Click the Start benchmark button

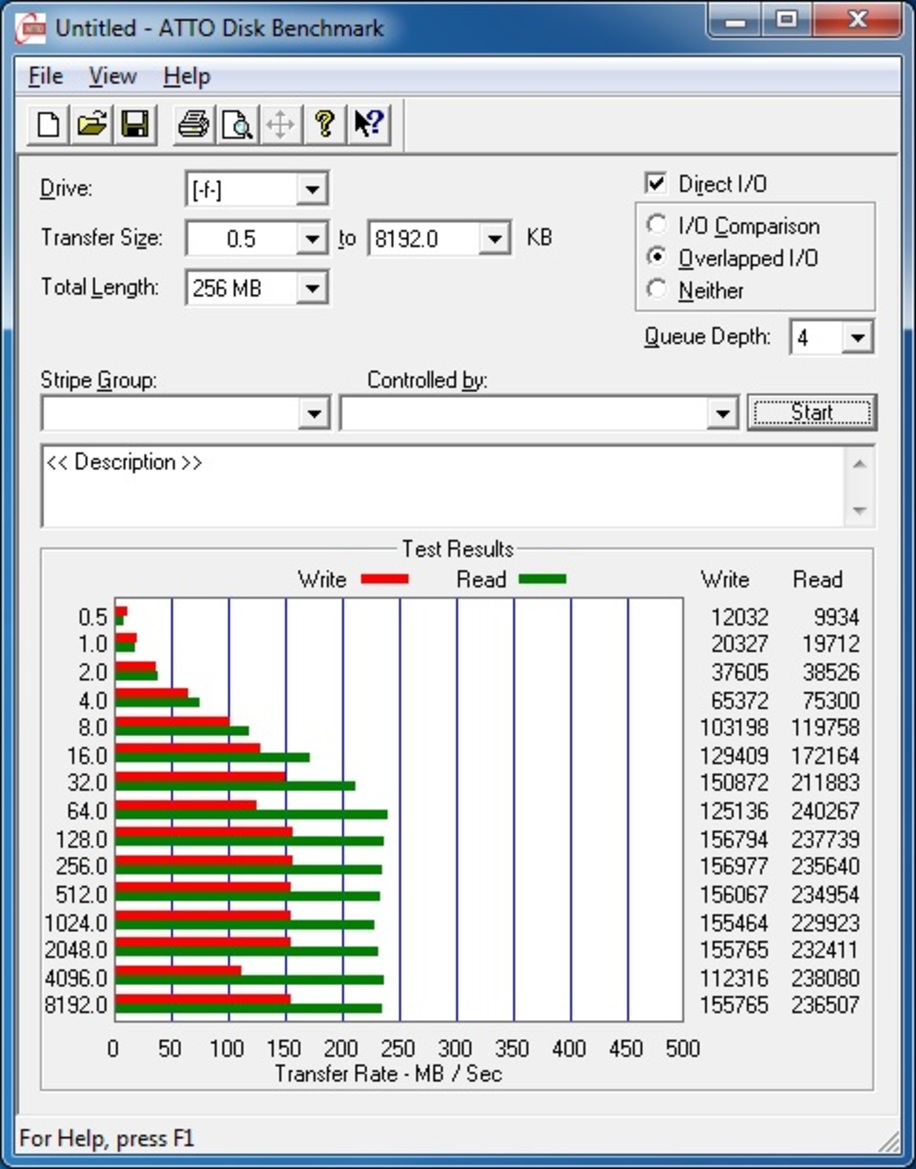[812, 412]
